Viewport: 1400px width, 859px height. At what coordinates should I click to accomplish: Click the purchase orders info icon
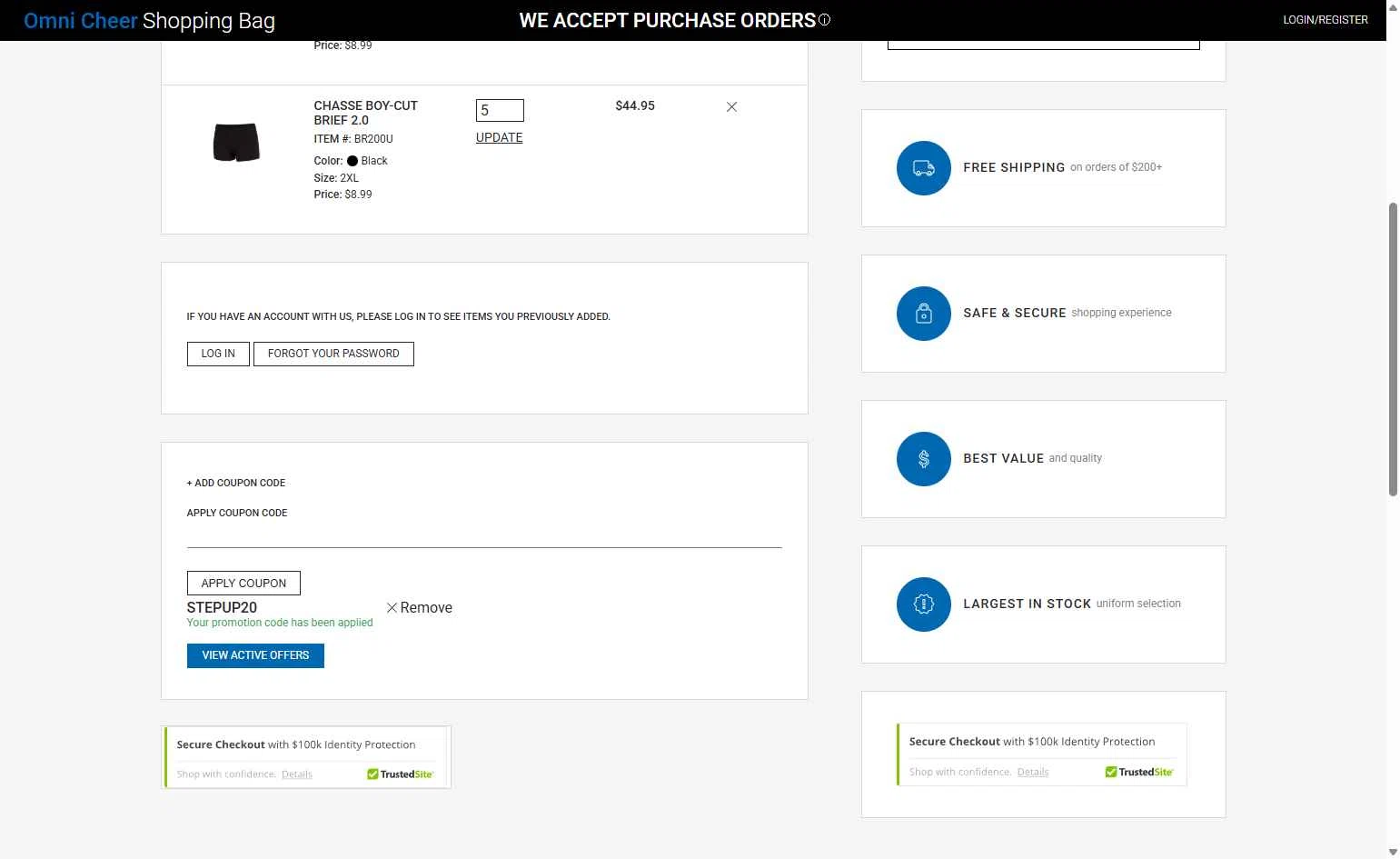coord(824,20)
